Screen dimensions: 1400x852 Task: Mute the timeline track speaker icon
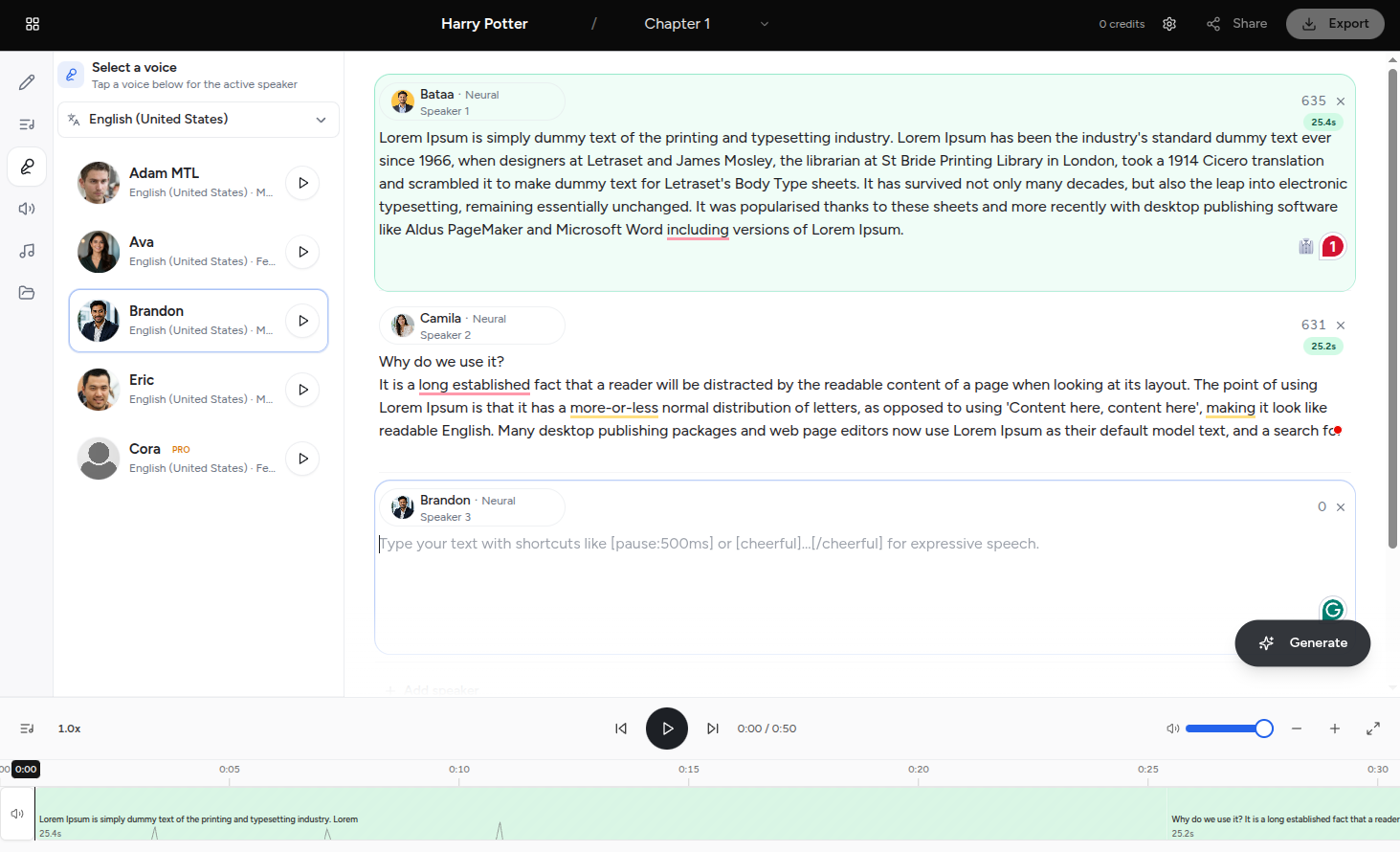[x=17, y=814]
